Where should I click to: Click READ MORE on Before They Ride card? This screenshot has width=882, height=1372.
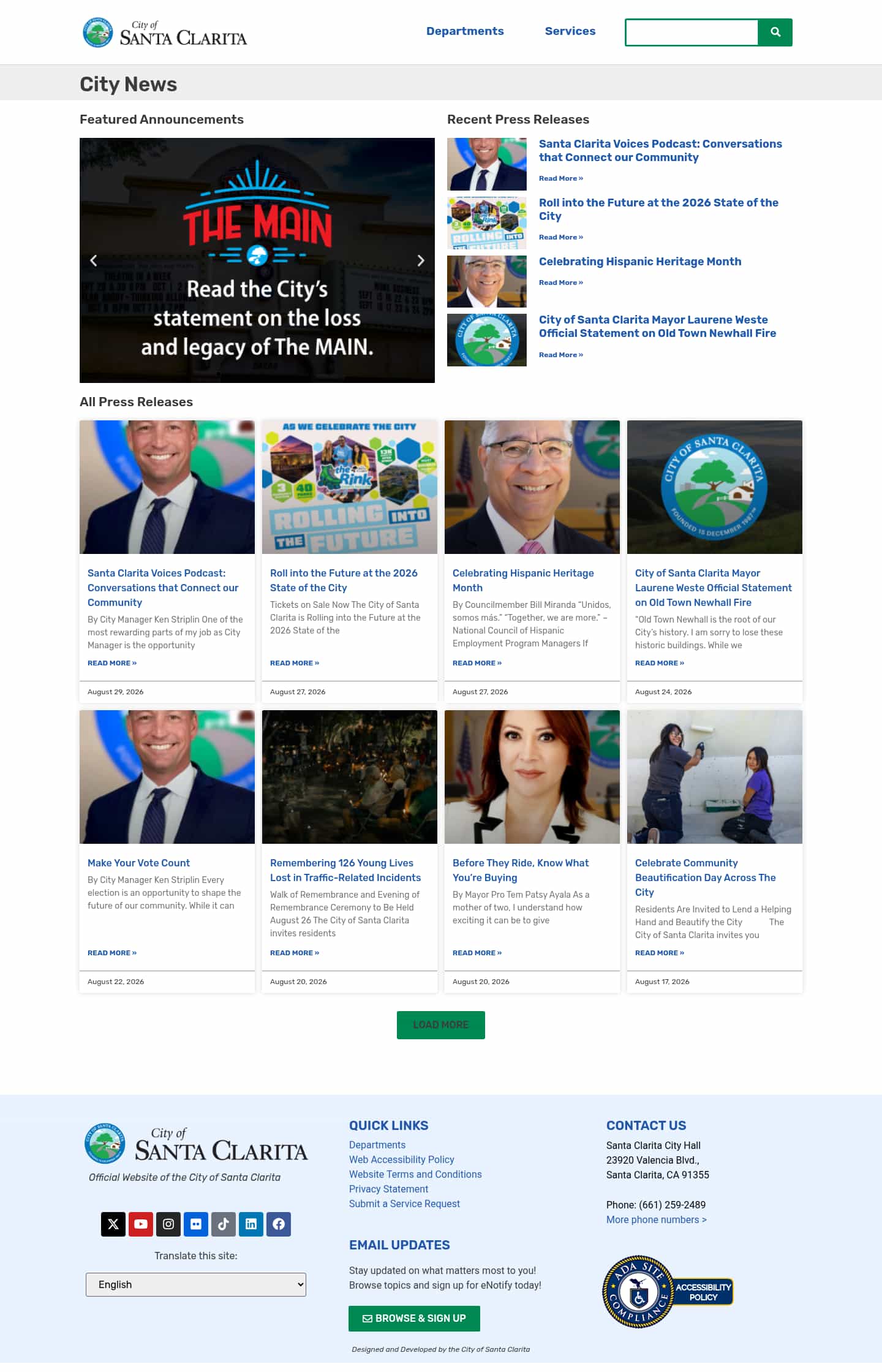coord(477,953)
